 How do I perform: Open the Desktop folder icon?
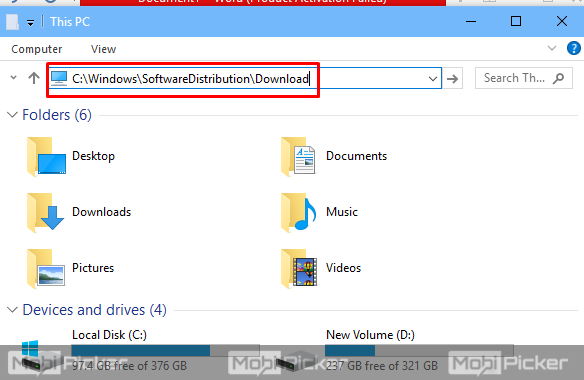pyautogui.click(x=47, y=156)
